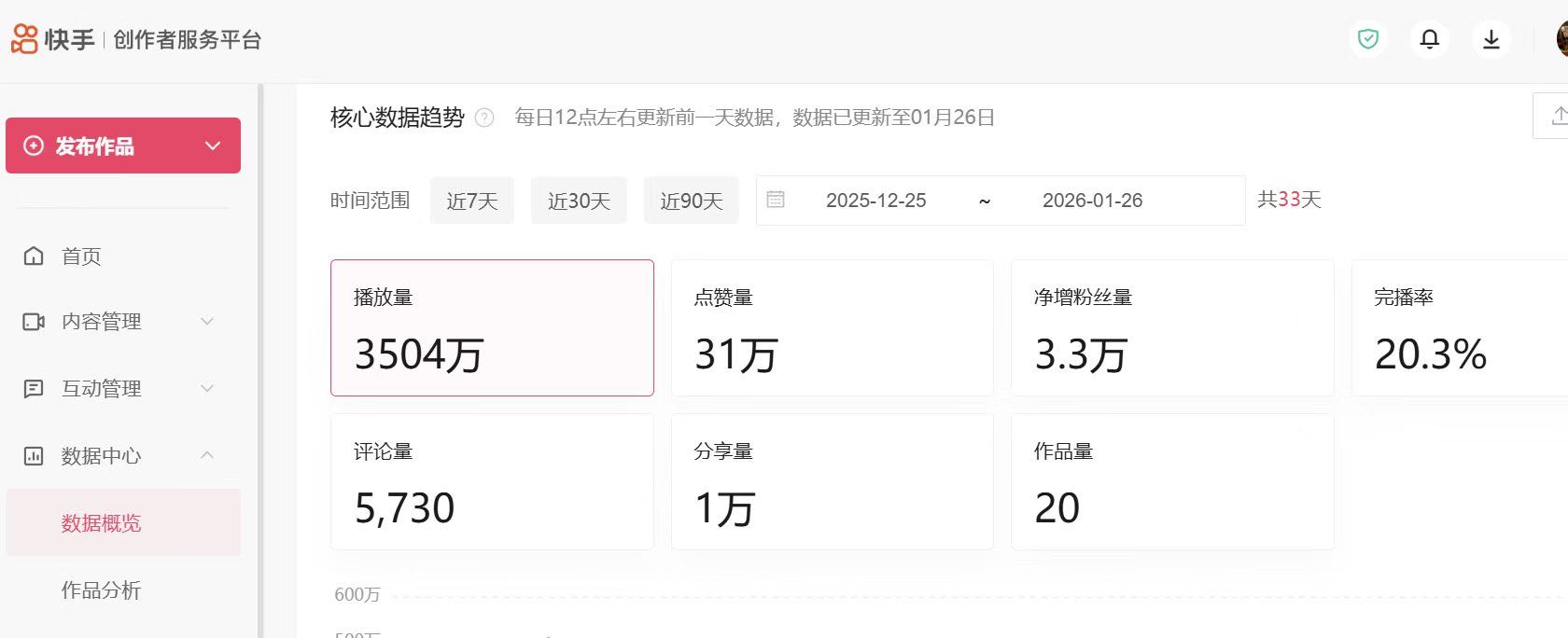Select the 评论量 5,730 metric card
The image size is (1568, 638).
[492, 481]
